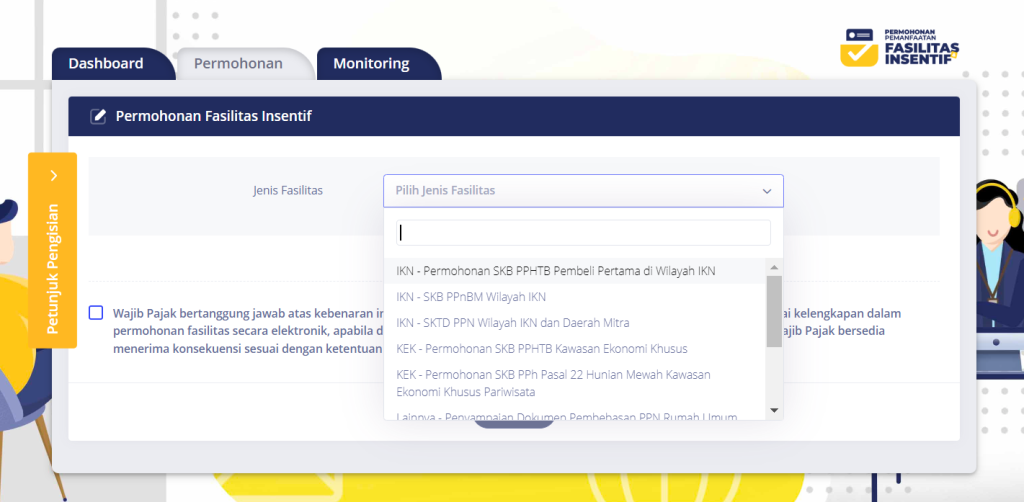Click the dropdown list scroll down arrow
The height and width of the screenshot is (502, 1024).
point(773,410)
